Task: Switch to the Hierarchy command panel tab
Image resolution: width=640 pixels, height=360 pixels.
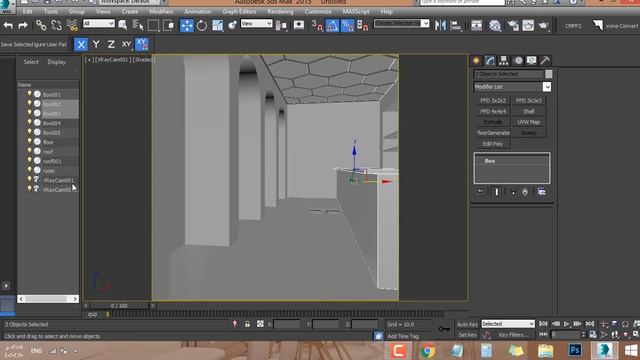Action: (x=503, y=61)
